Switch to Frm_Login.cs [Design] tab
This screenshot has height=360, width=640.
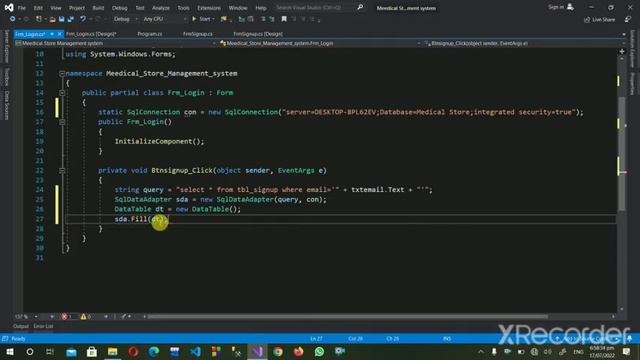pos(91,34)
